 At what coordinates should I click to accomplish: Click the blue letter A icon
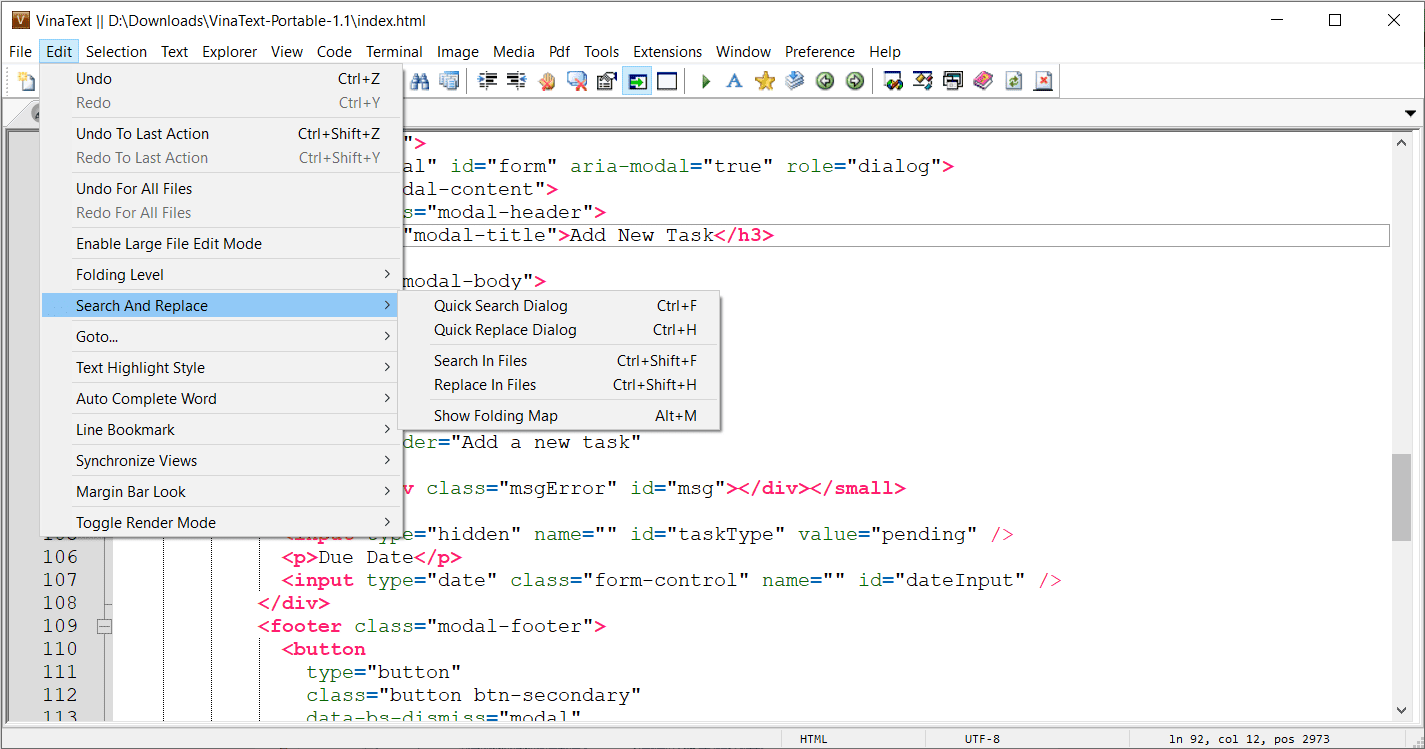(x=734, y=81)
